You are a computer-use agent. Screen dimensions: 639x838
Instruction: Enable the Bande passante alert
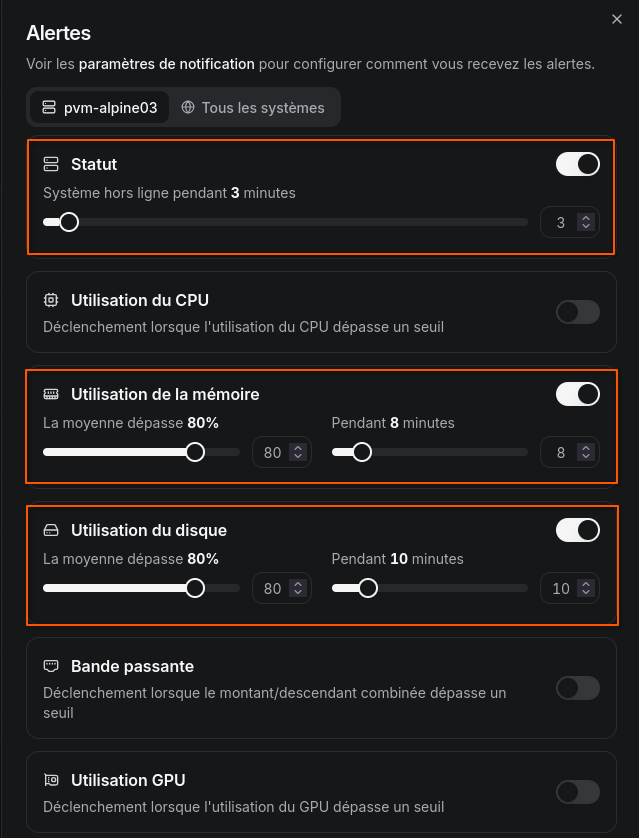pyautogui.click(x=577, y=688)
